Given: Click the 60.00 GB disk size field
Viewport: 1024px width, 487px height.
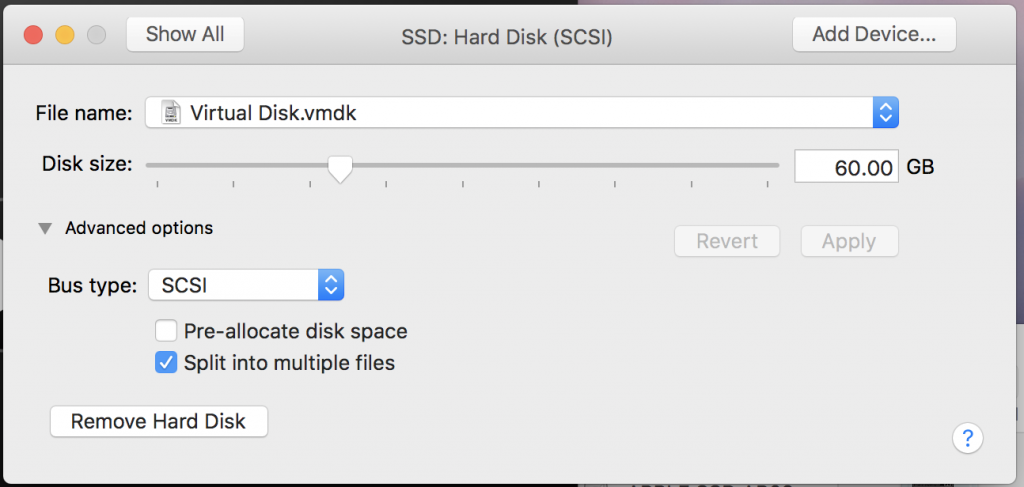Looking at the screenshot, I should pos(846,168).
